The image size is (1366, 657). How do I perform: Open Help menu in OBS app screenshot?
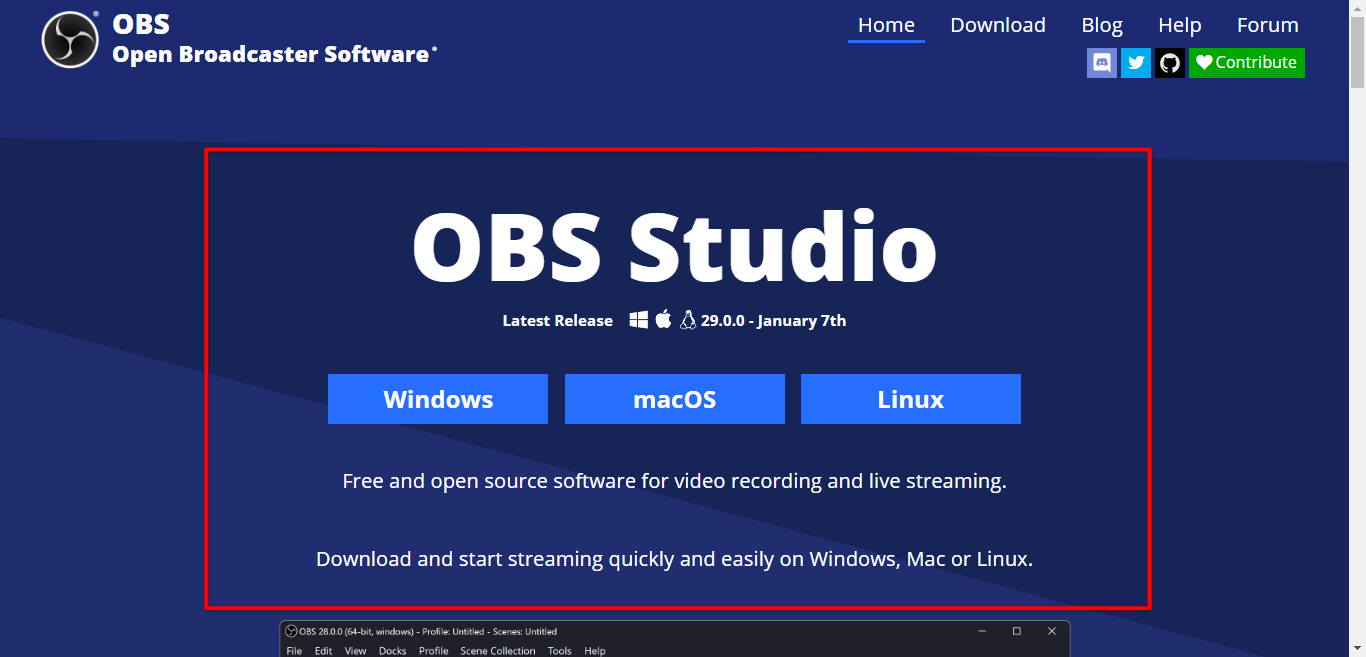595,651
